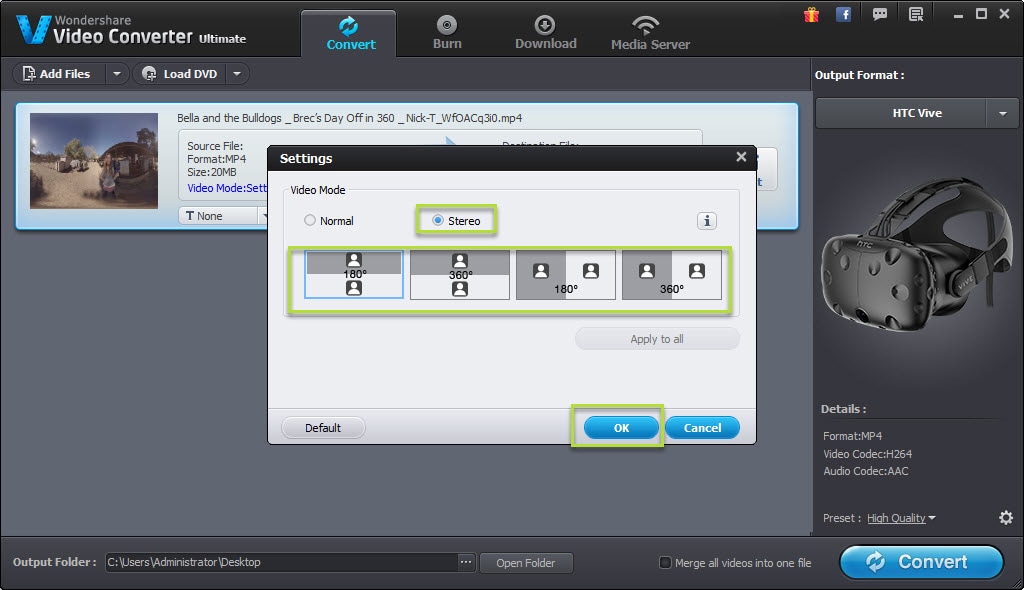Switch to the Burn tab
1024x590 pixels.
pos(447,33)
